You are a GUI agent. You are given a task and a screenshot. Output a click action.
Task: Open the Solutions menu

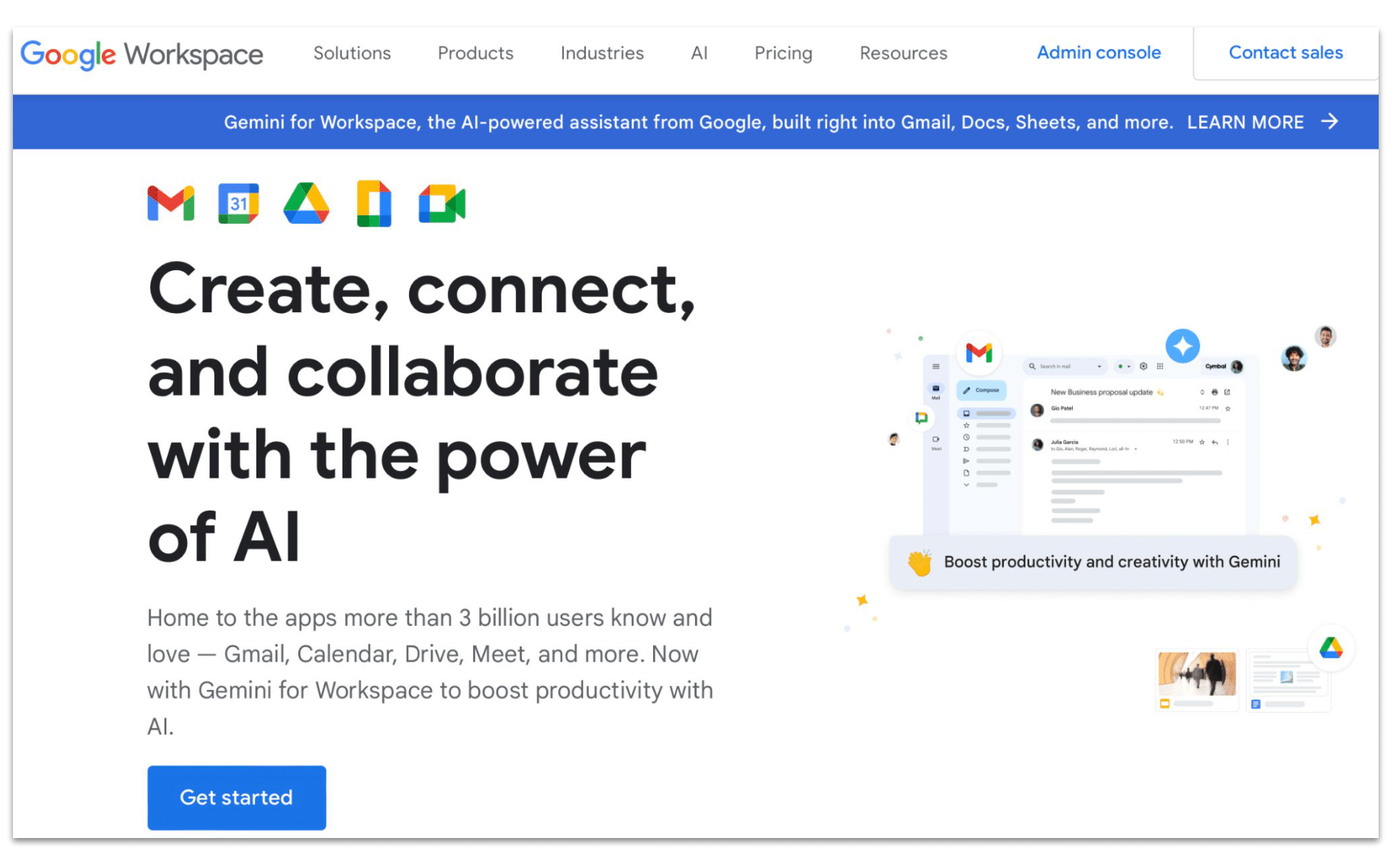click(352, 53)
